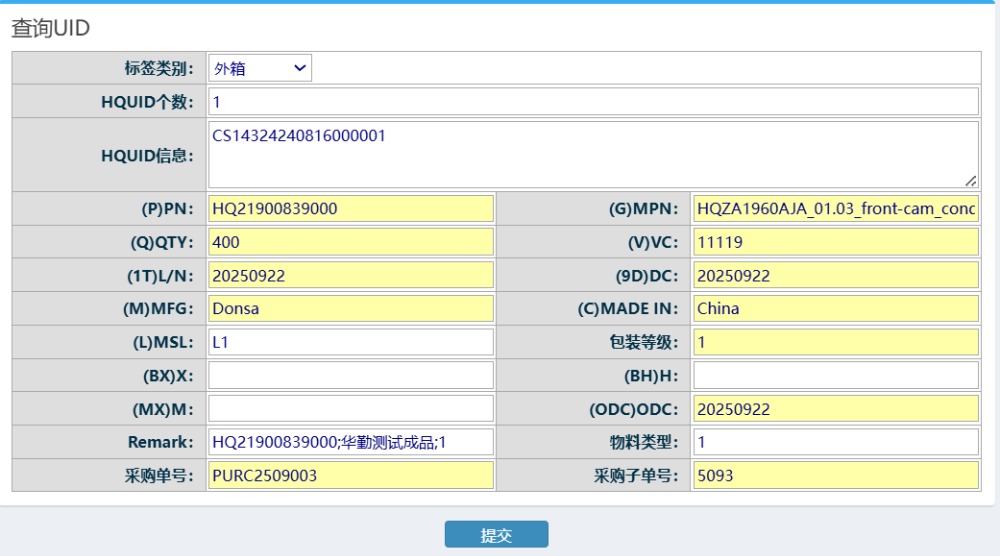
Task: Click the (M)MFG field showing Donsa
Action: pyautogui.click(x=351, y=308)
